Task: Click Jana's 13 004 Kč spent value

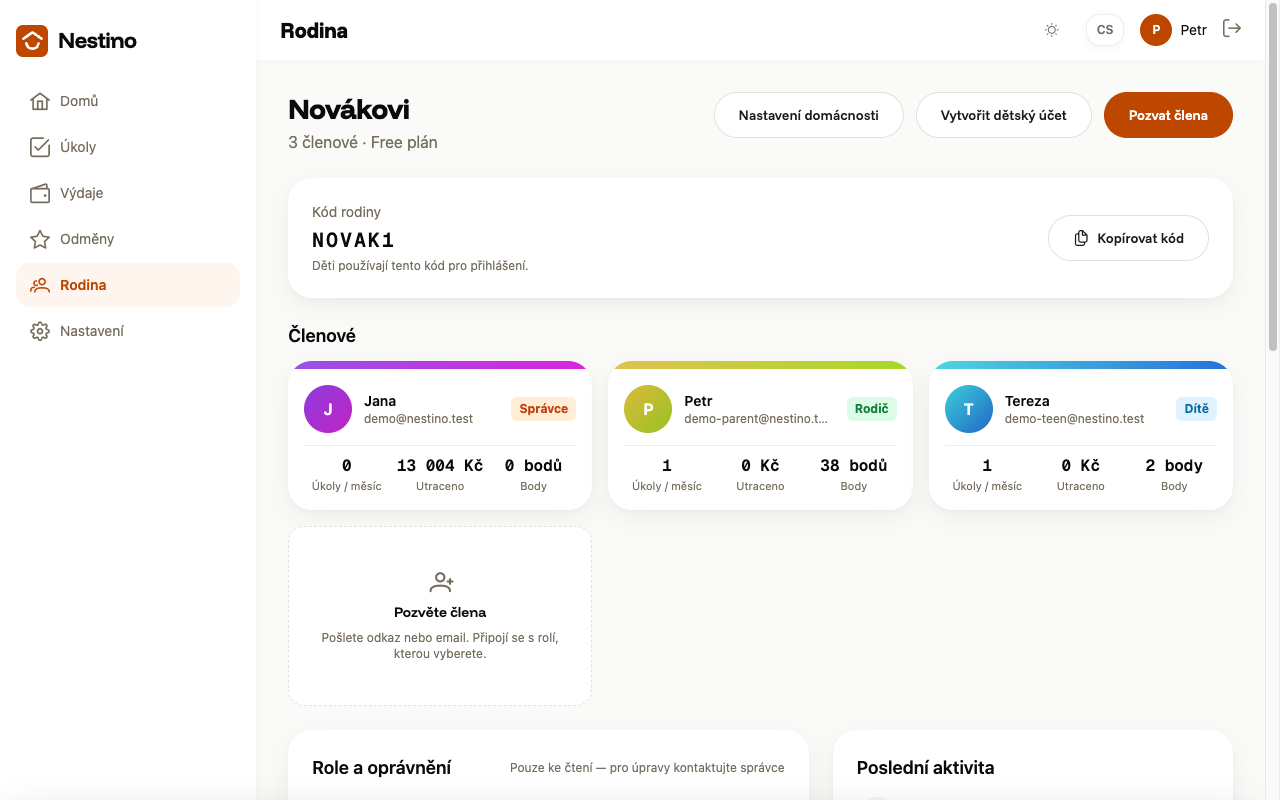Action: (440, 465)
